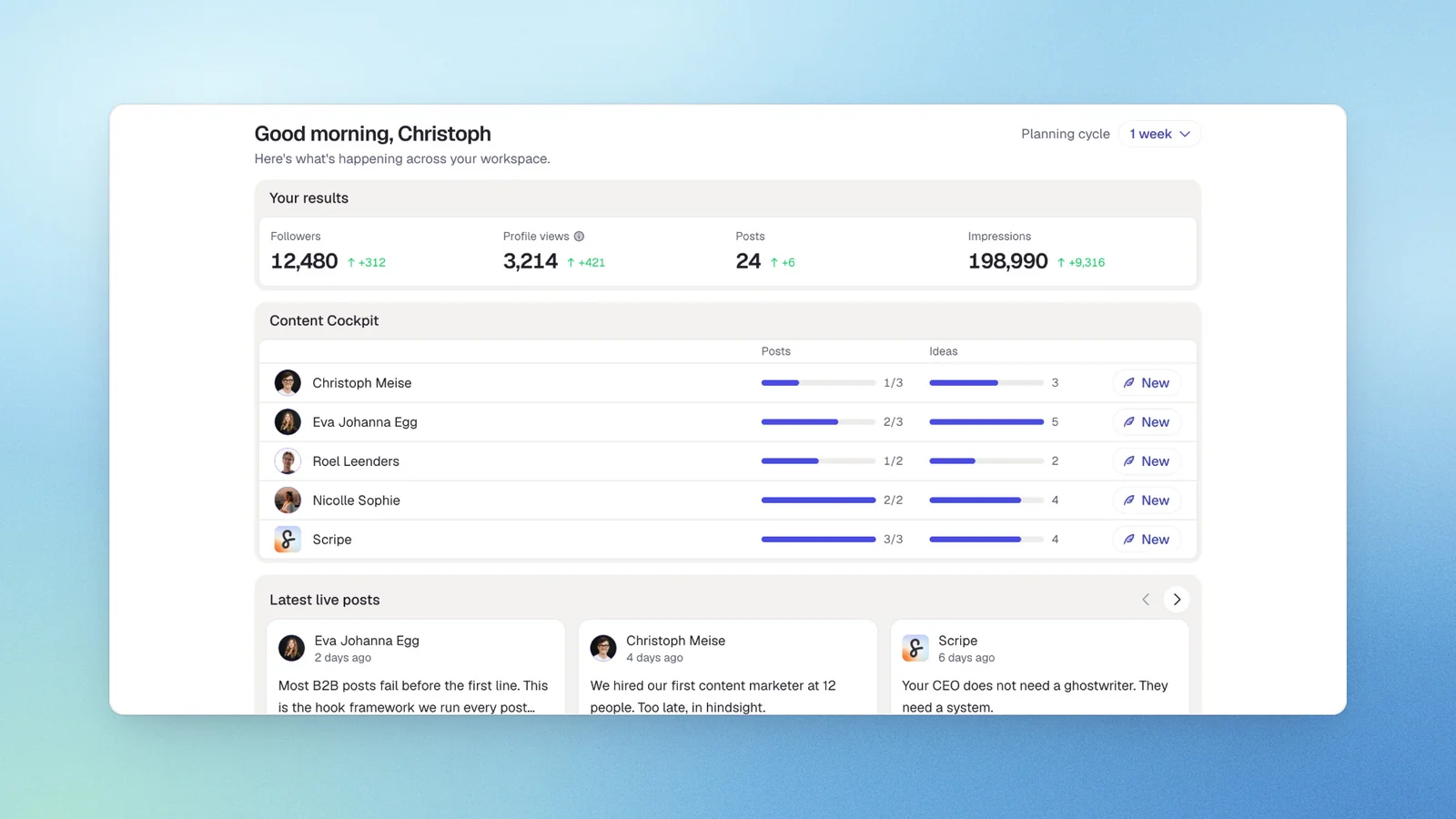The image size is (1456, 819).
Task: Select the Christoph Meise name in cockpit
Action: click(x=362, y=383)
